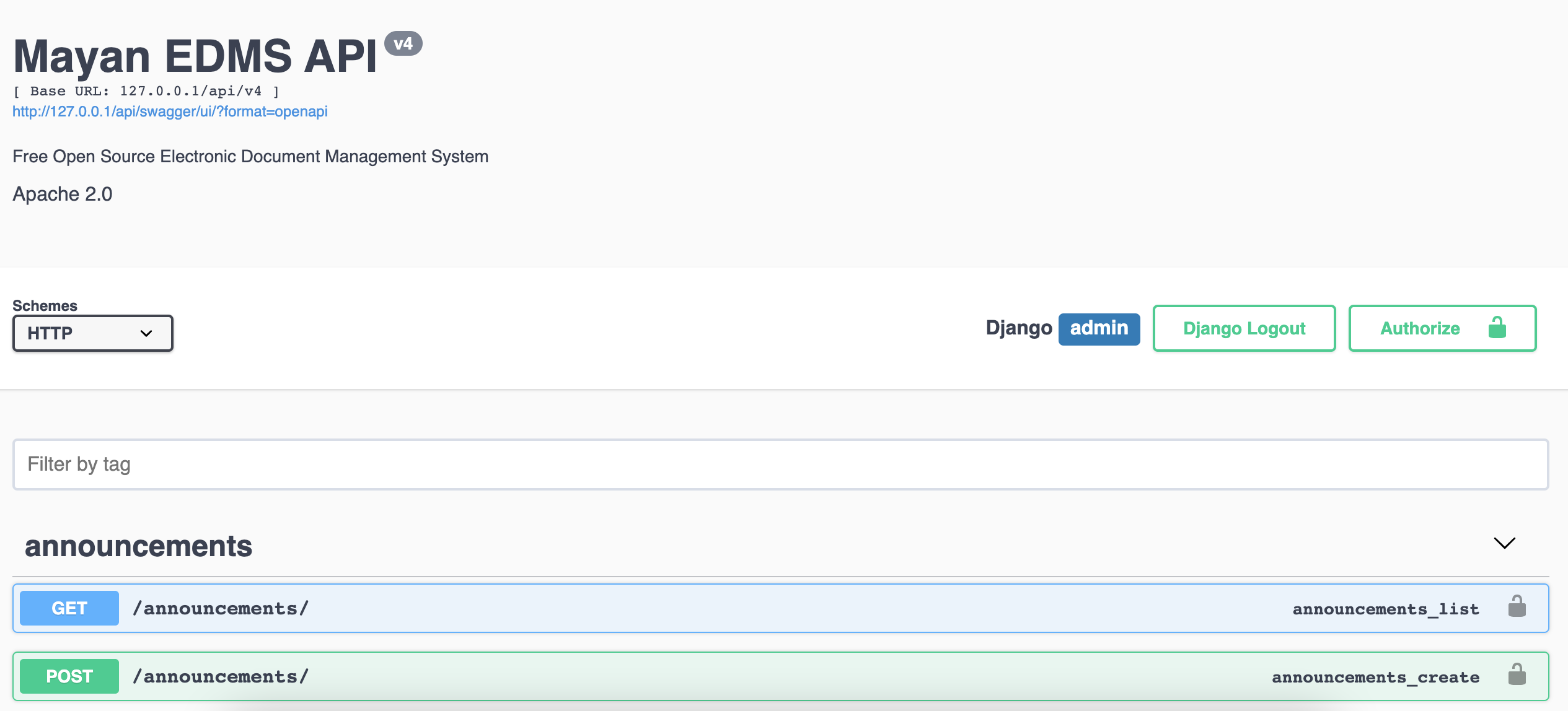Click the padlock icon on announcements_list row
The width and height of the screenshot is (1568, 711).
click(1517, 608)
